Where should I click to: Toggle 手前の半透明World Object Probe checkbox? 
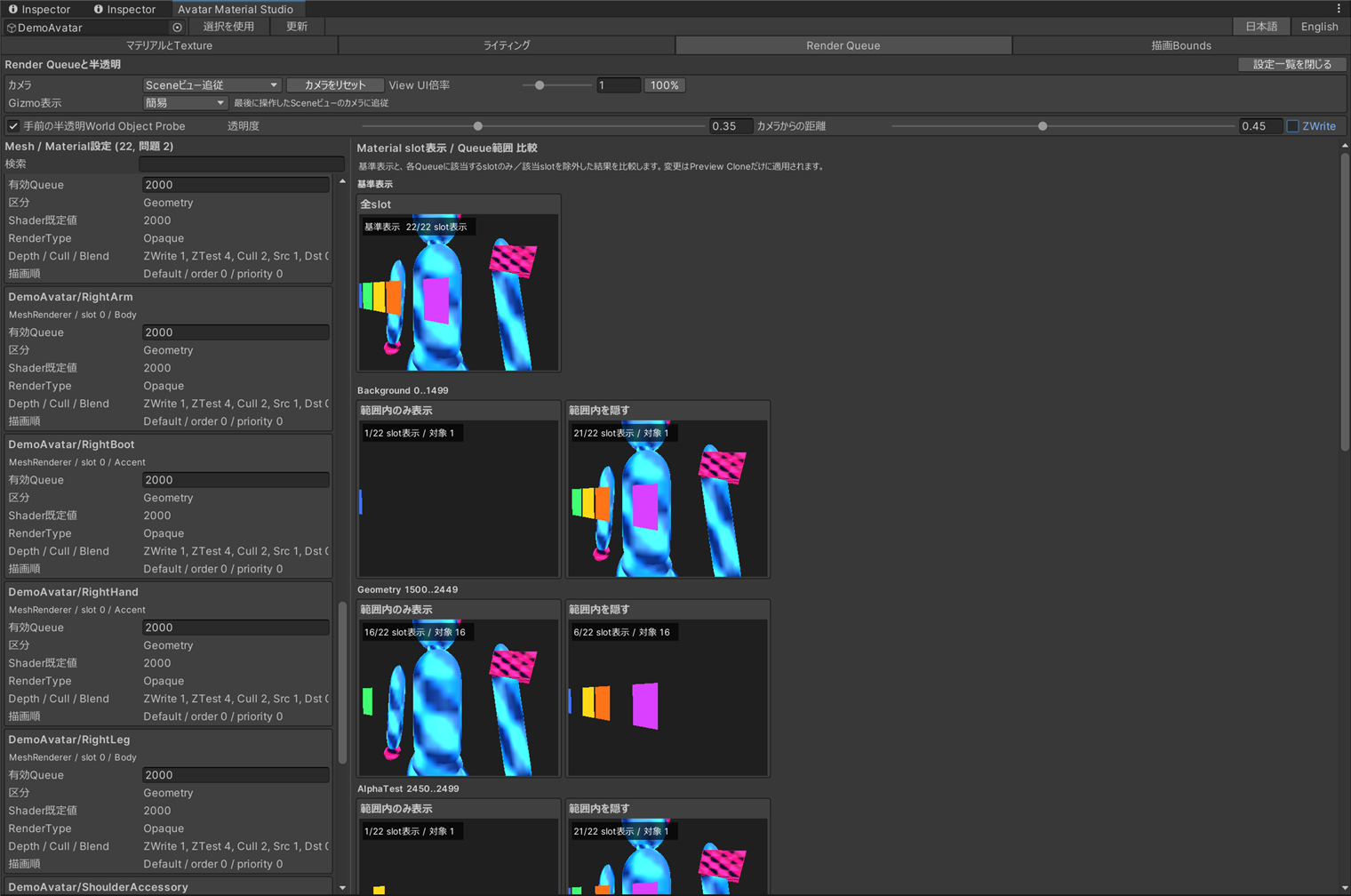point(13,126)
